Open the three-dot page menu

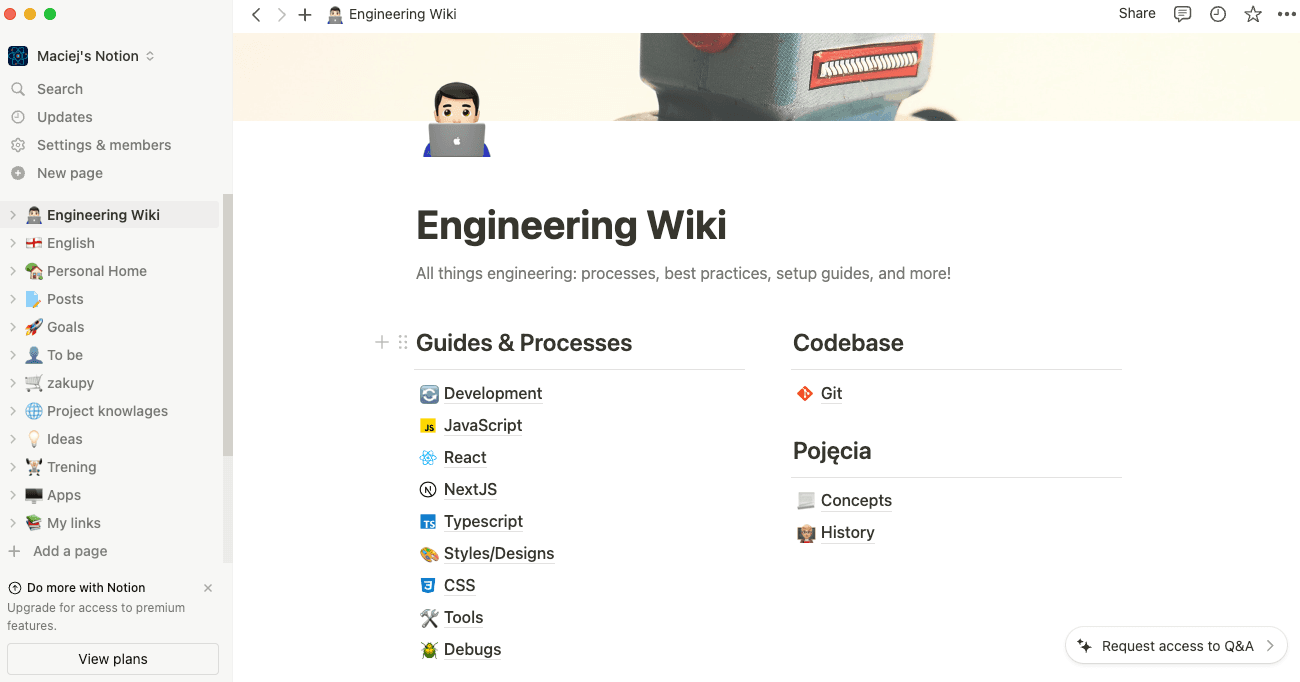[1286, 14]
